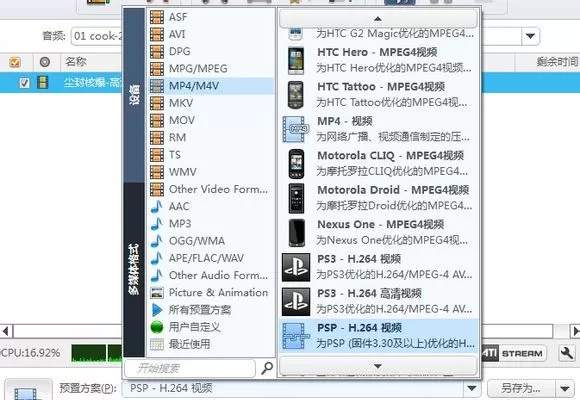
Task: Choose HTC Hero MPEG4 profile
Action: 379,60
